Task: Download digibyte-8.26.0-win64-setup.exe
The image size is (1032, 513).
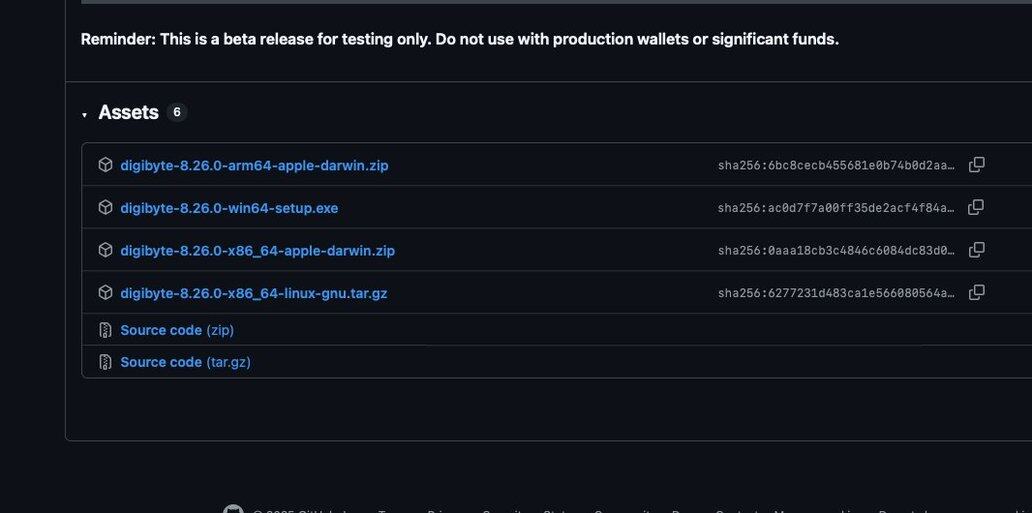Action: (229, 208)
